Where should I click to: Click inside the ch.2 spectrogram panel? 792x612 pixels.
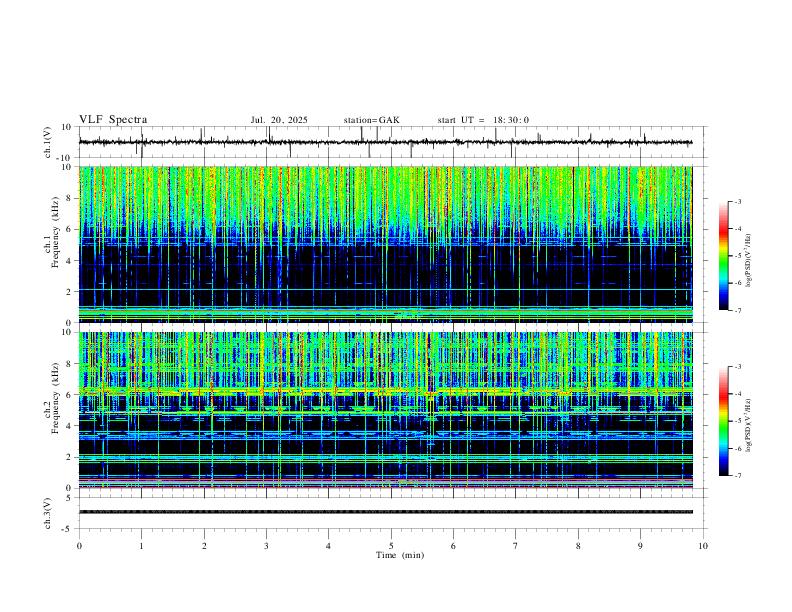(386, 410)
